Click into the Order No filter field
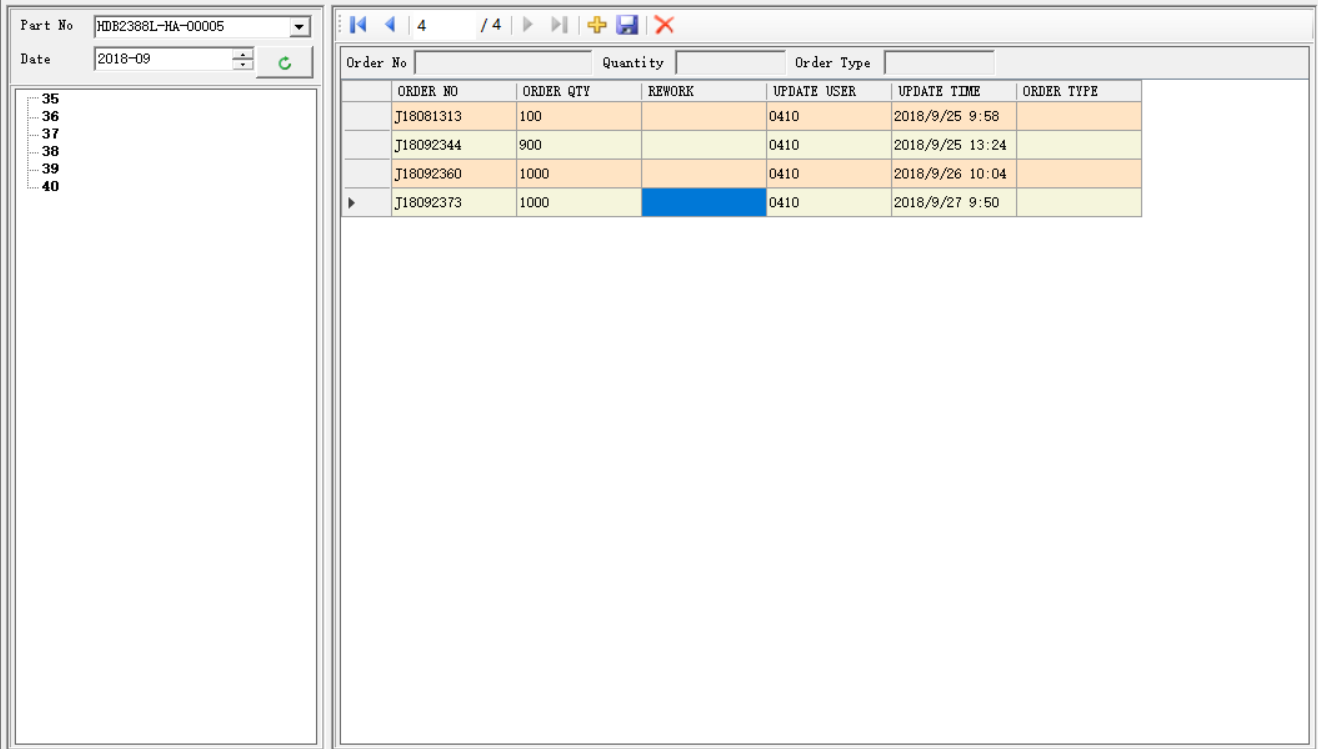Viewport: 1318px width, 749px height. tap(502, 63)
